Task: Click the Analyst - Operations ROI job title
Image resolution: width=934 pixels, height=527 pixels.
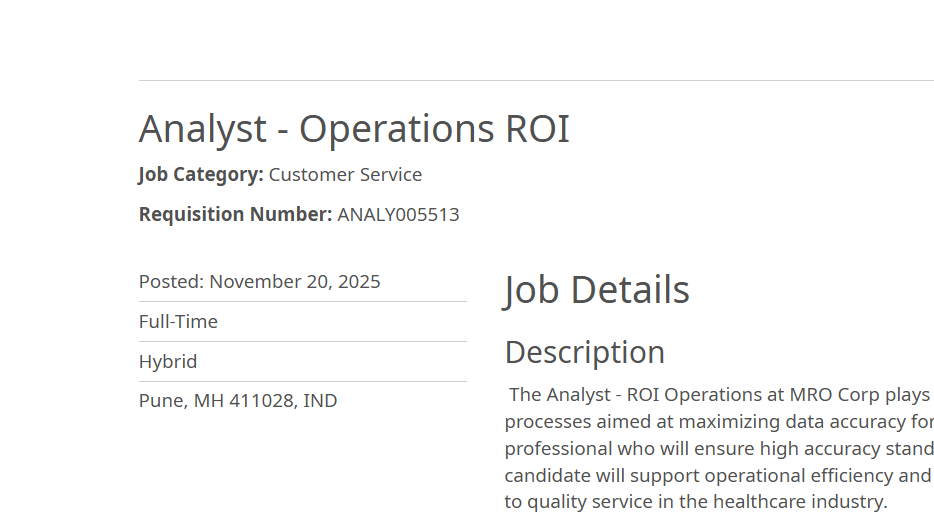Action: tap(354, 130)
